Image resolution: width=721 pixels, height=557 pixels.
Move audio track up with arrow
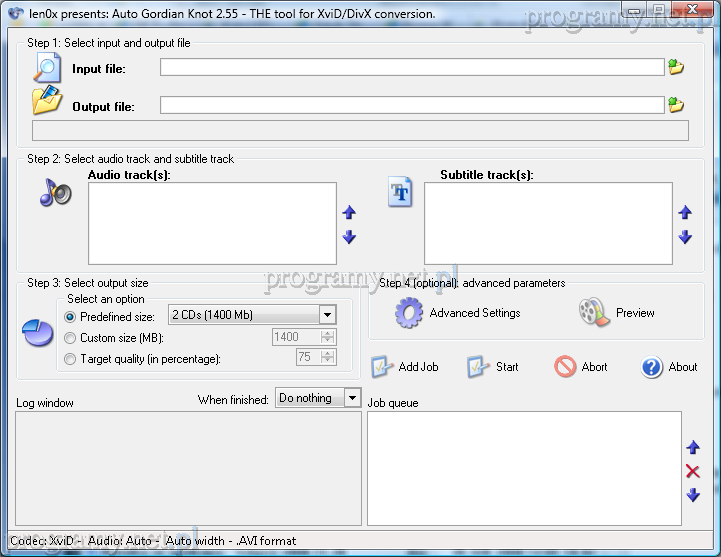pos(349,213)
